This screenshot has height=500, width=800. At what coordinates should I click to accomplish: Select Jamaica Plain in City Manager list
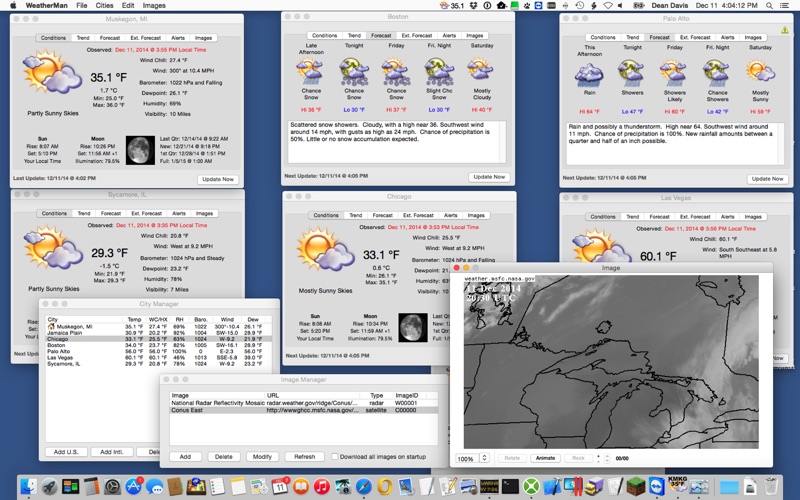tap(70, 333)
